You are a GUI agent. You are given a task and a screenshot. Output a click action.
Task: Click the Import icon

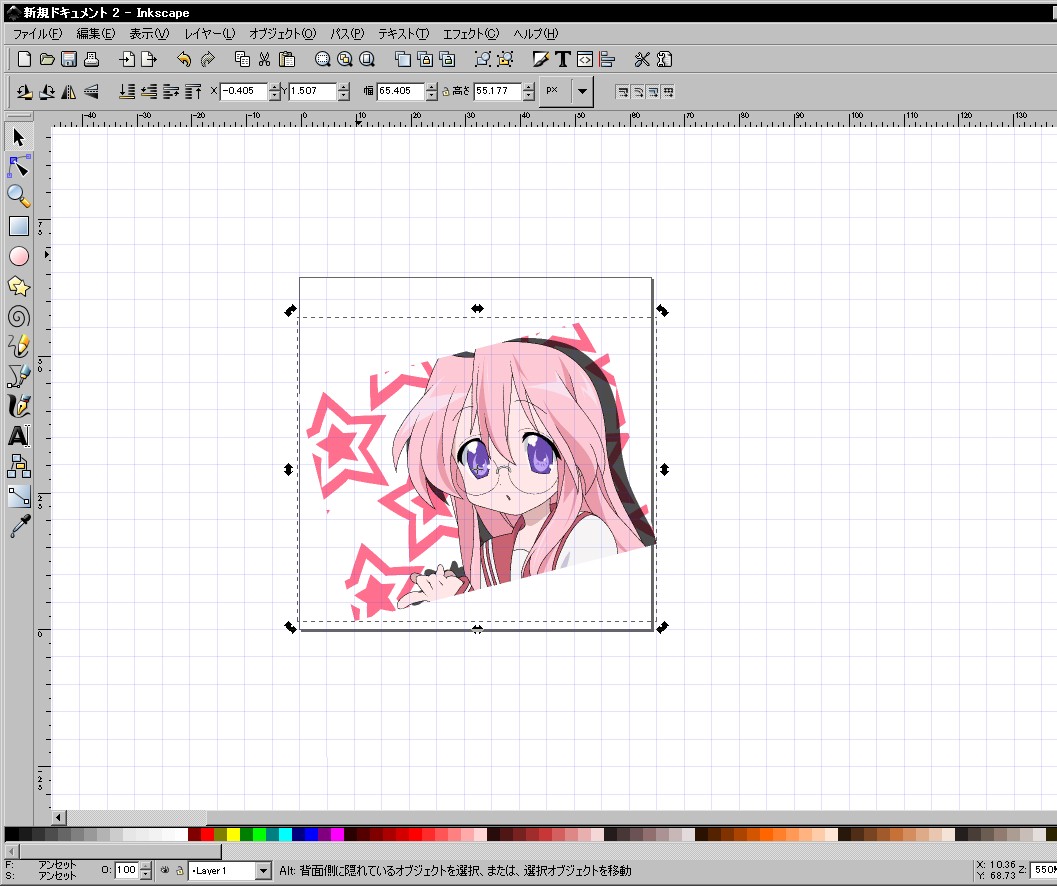coord(127,59)
